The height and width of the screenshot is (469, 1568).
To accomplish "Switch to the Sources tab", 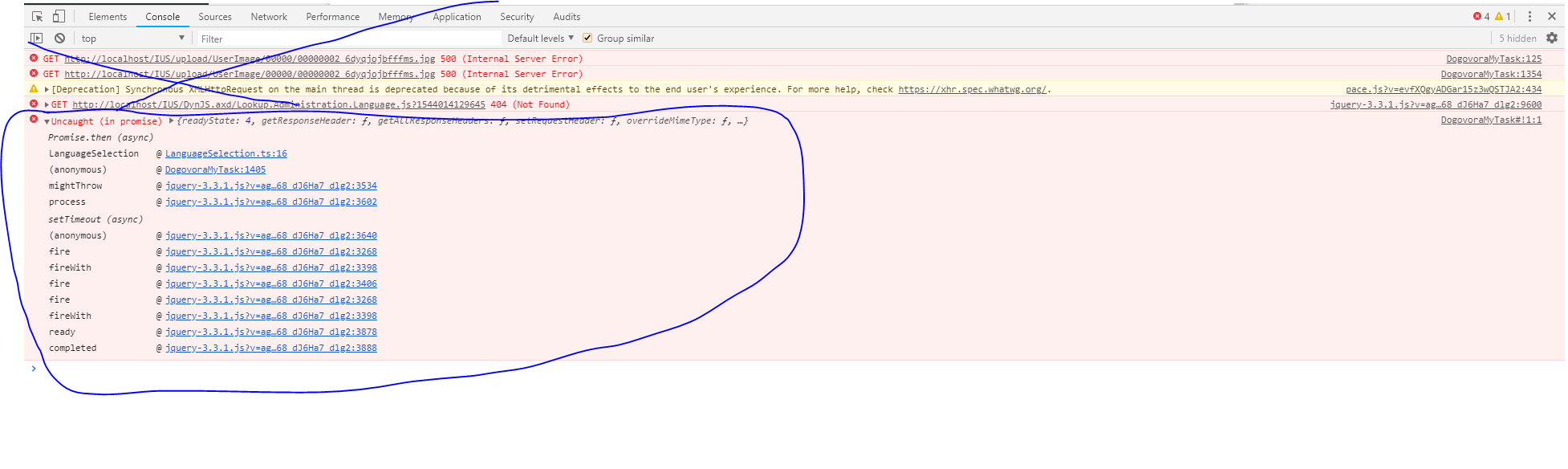I will [215, 16].
